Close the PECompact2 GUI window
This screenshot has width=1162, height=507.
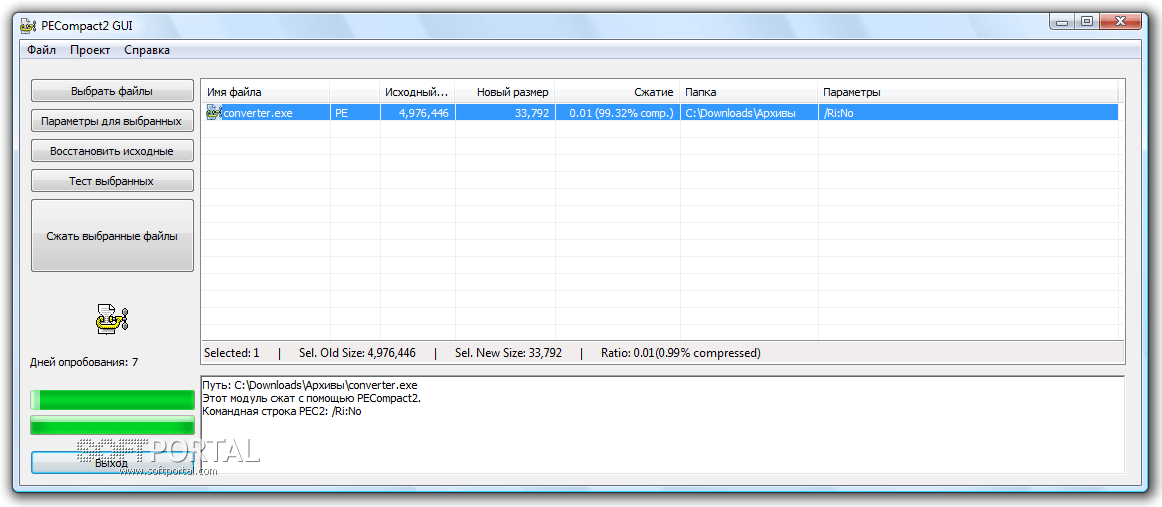pyautogui.click(x=1122, y=22)
